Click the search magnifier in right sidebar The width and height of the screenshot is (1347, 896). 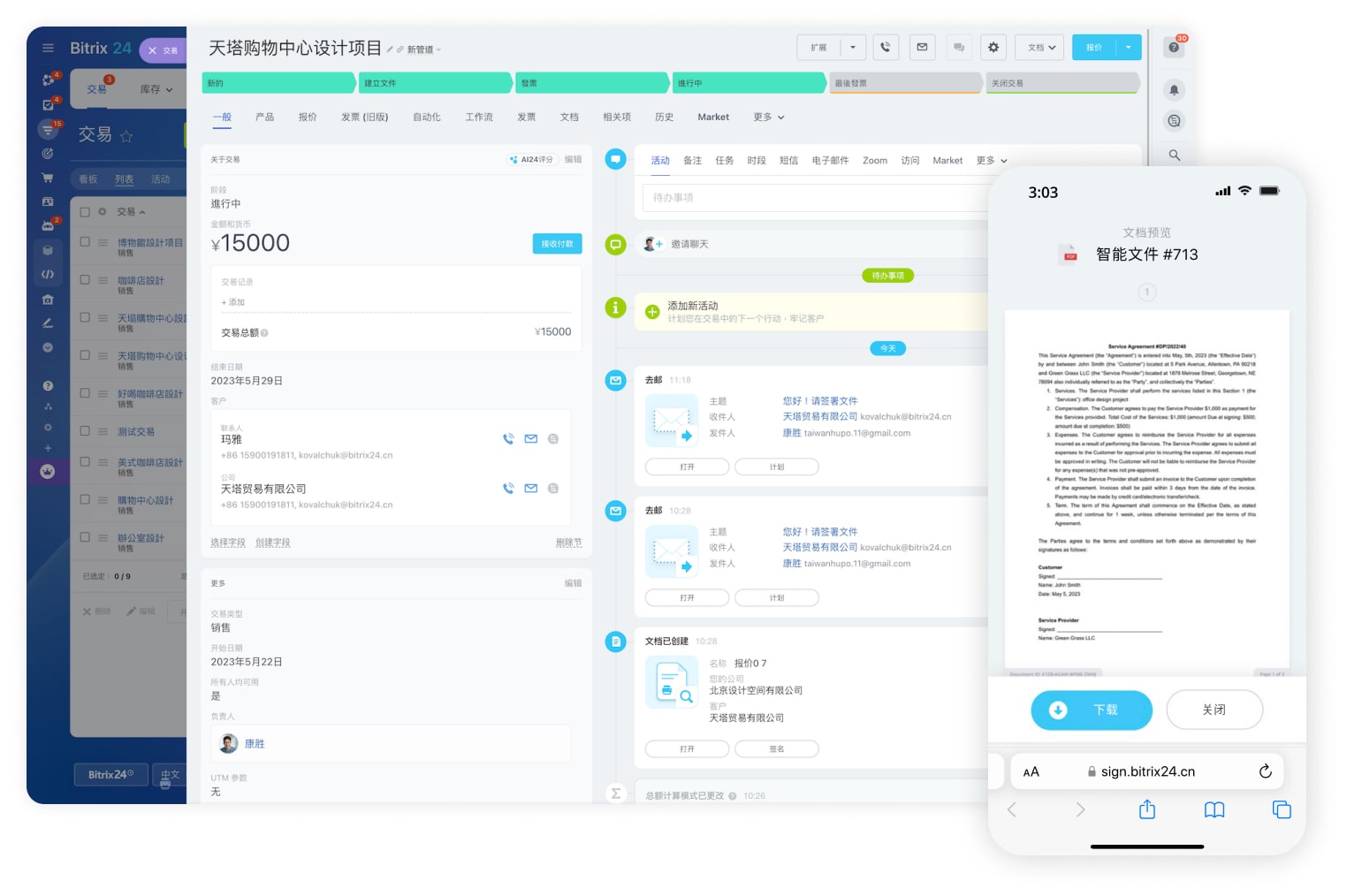1174,155
